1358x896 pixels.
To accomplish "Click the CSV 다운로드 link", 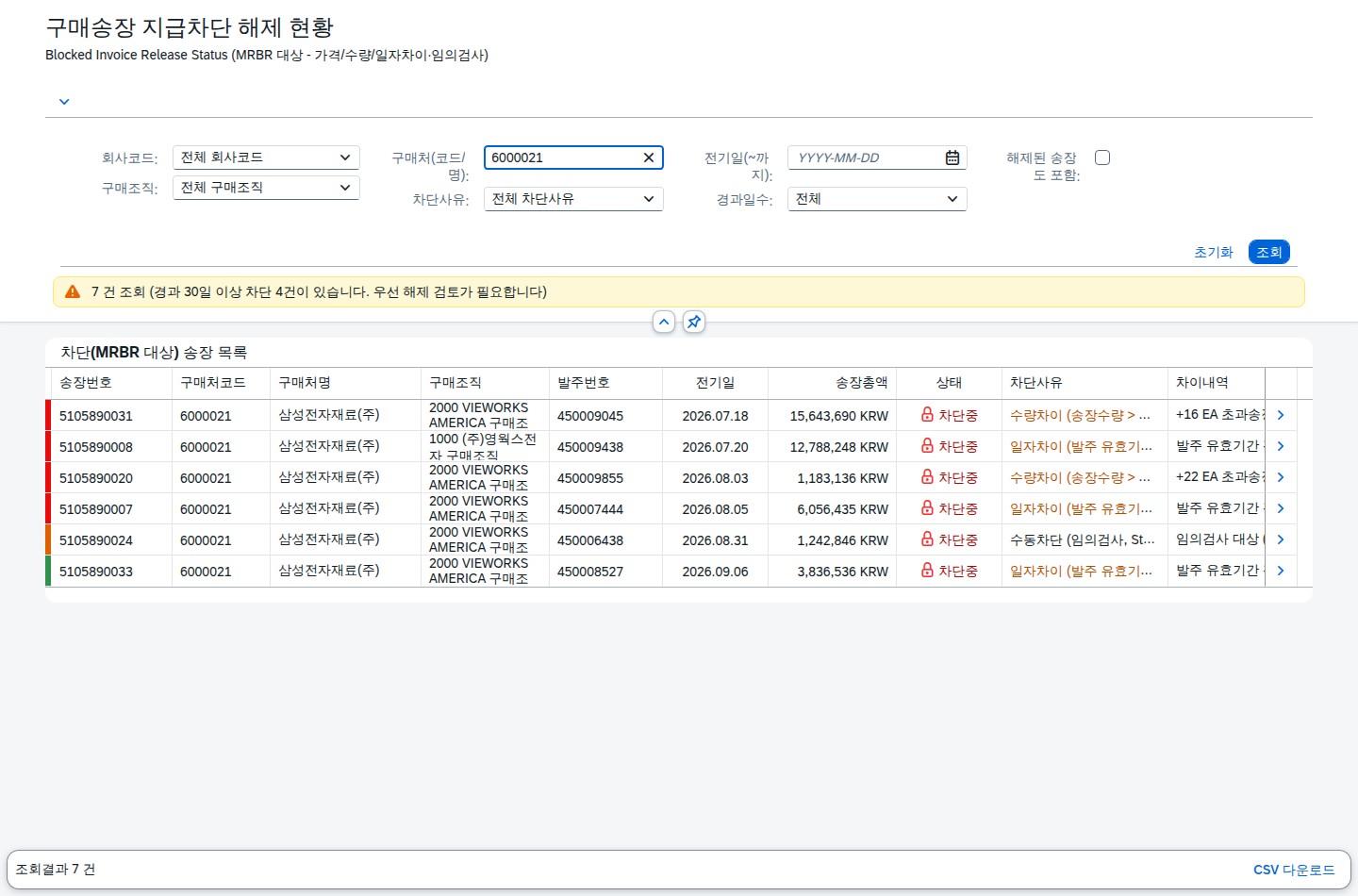I will coord(1294,870).
